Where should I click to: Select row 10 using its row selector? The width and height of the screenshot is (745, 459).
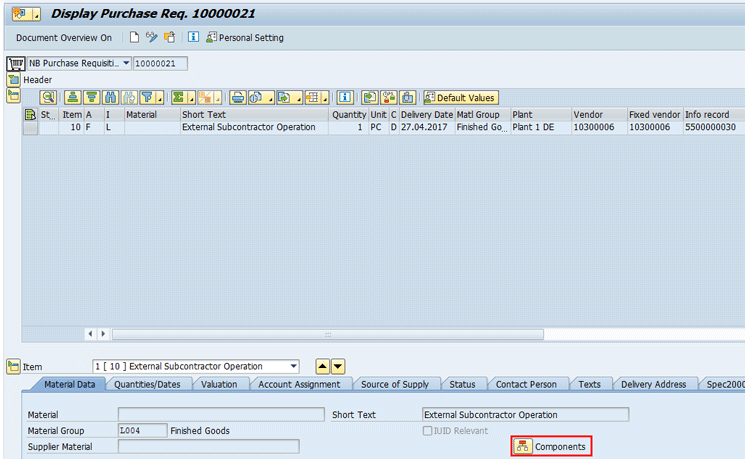tap(30, 128)
